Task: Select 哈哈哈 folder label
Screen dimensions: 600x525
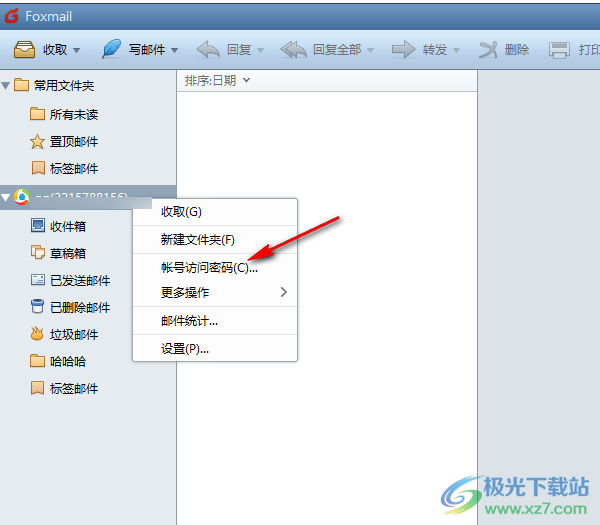Action: tap(68, 361)
